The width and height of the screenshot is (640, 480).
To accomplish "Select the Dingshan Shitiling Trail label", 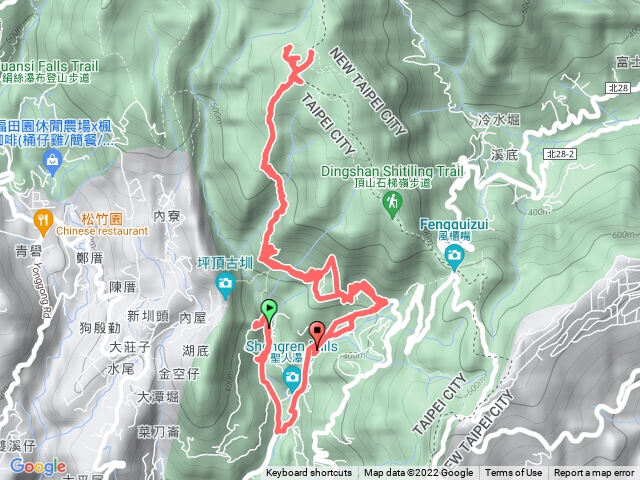I will click(x=392, y=176).
